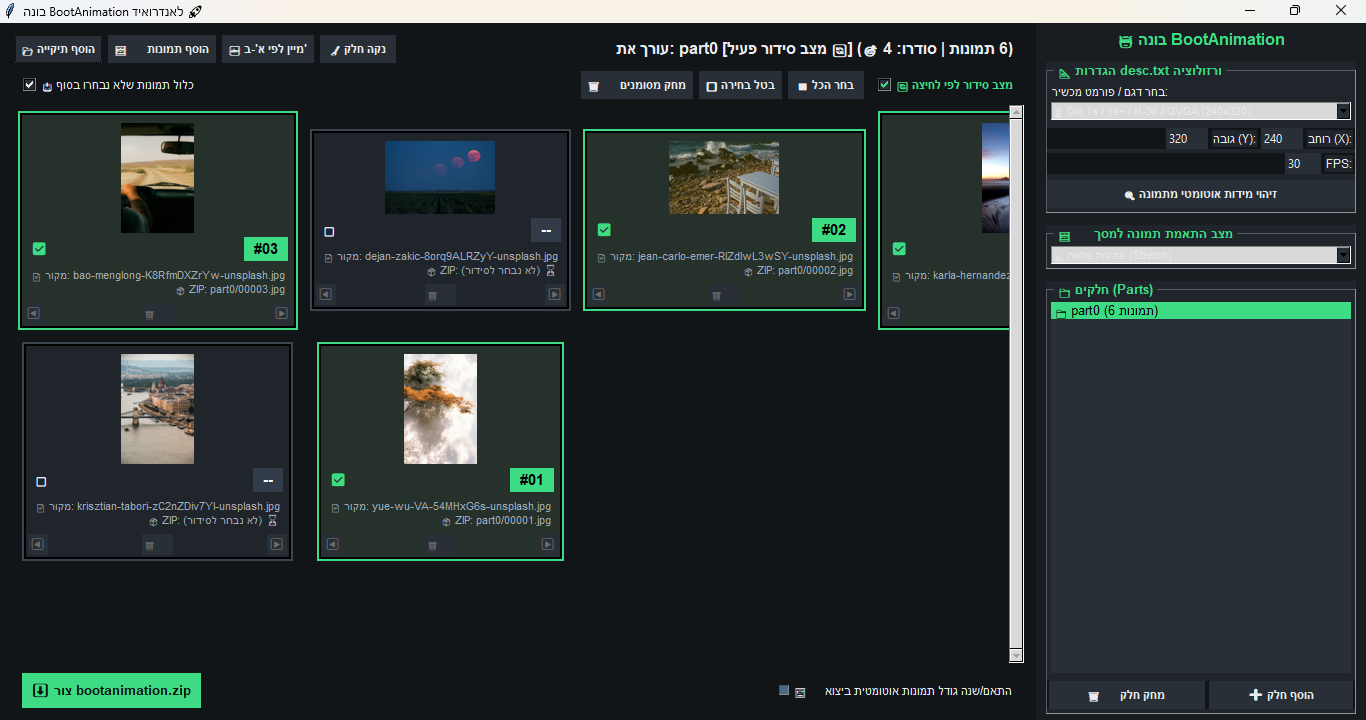Move the bao-menglong image left with its arrow
This screenshot has width=1366, height=720.
[33, 313]
